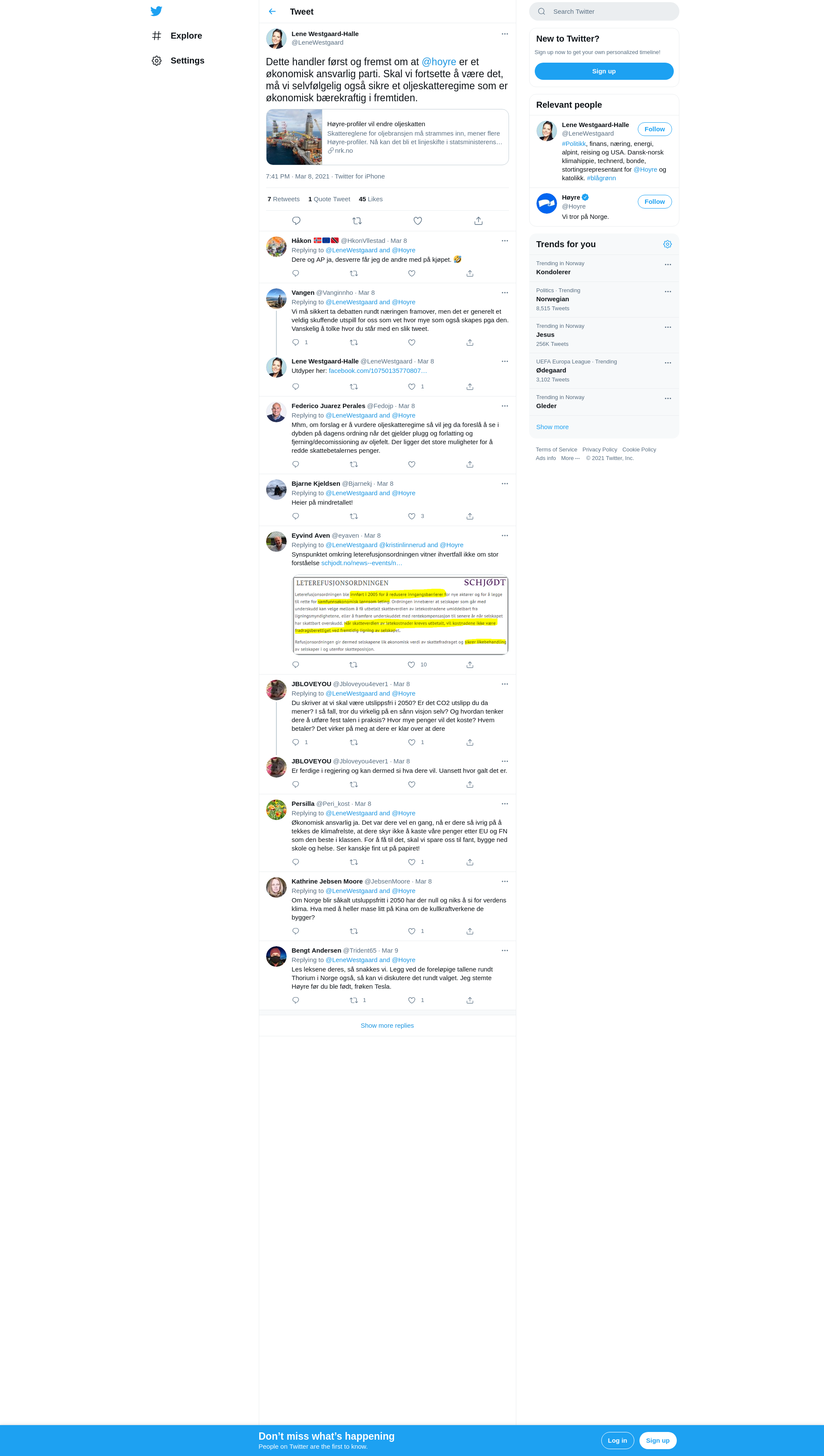The width and height of the screenshot is (824, 1456).
Task: Like Bjarne Kjeldsen's reply
Action: (412, 516)
